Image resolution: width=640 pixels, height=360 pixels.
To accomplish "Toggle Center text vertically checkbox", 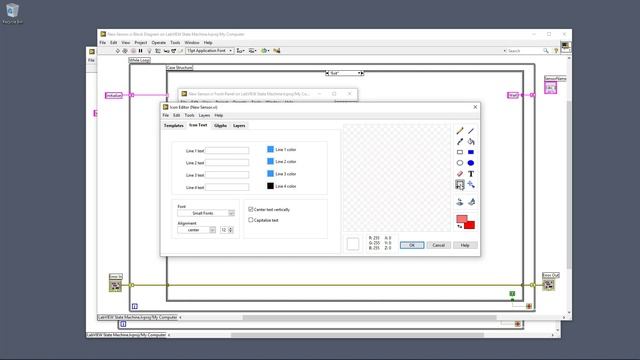I will click(x=251, y=209).
